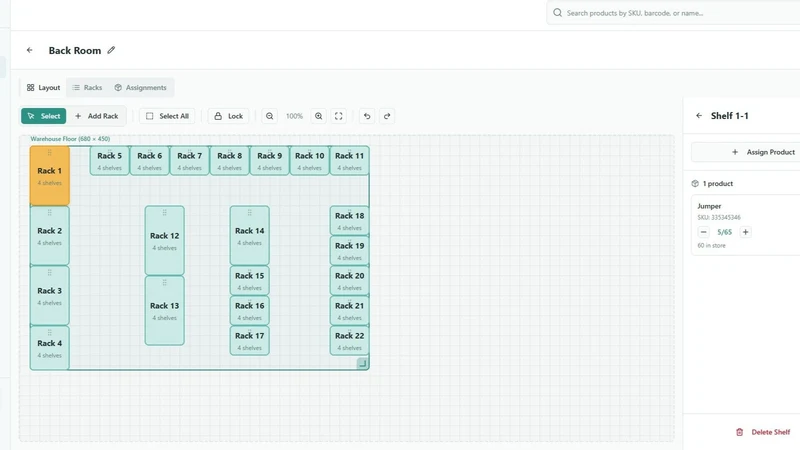Select Rack 9 on the floor
This screenshot has width=800, height=450.
269,161
